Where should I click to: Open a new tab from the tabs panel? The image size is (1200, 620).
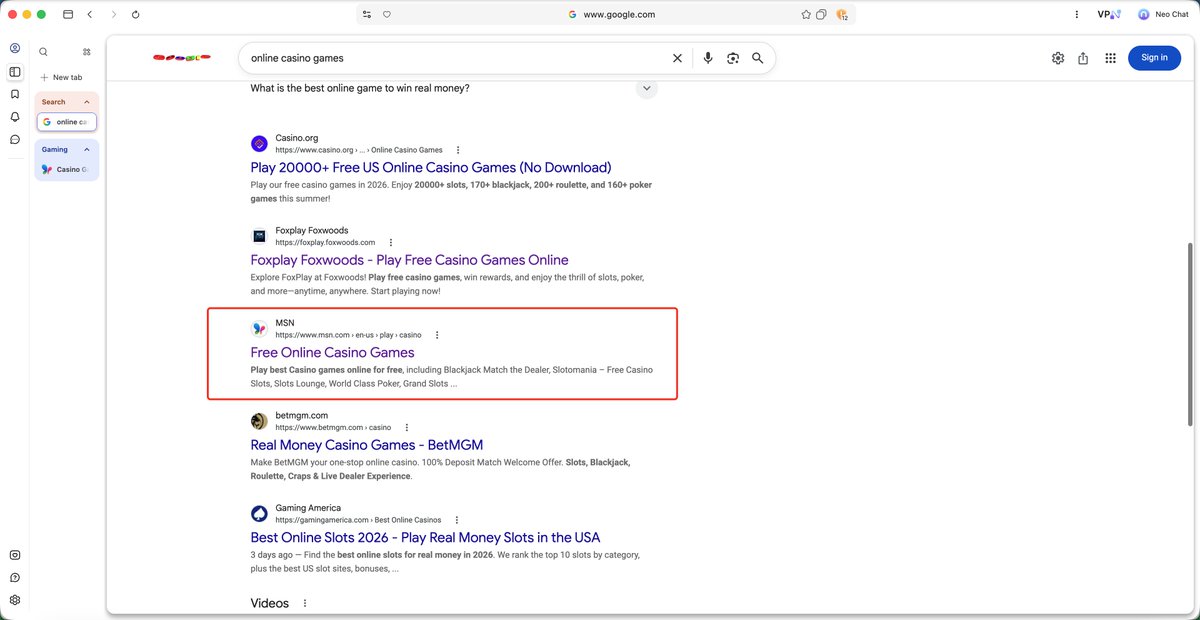[x=61, y=77]
